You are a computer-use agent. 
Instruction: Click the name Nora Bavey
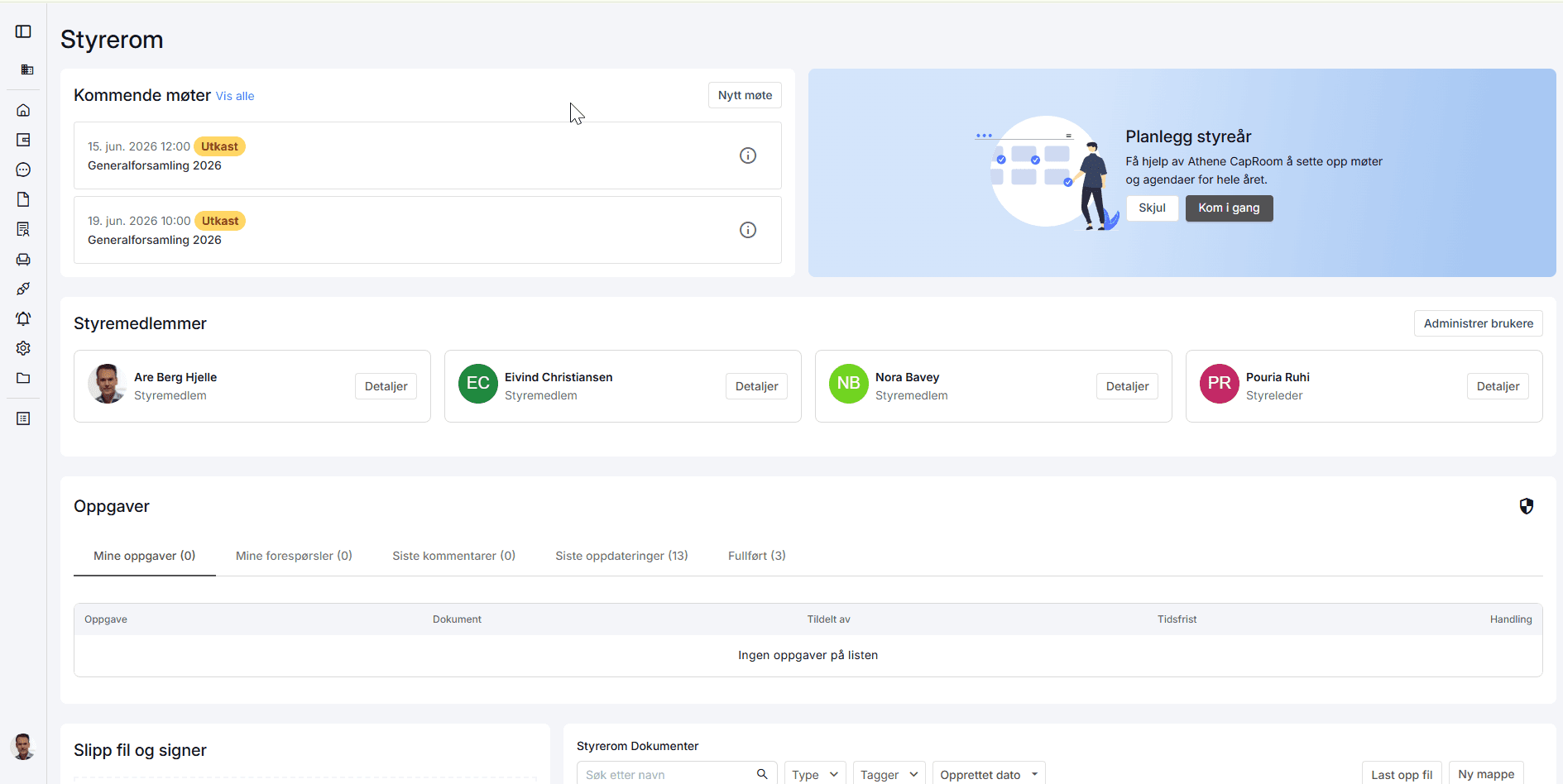[x=907, y=377]
